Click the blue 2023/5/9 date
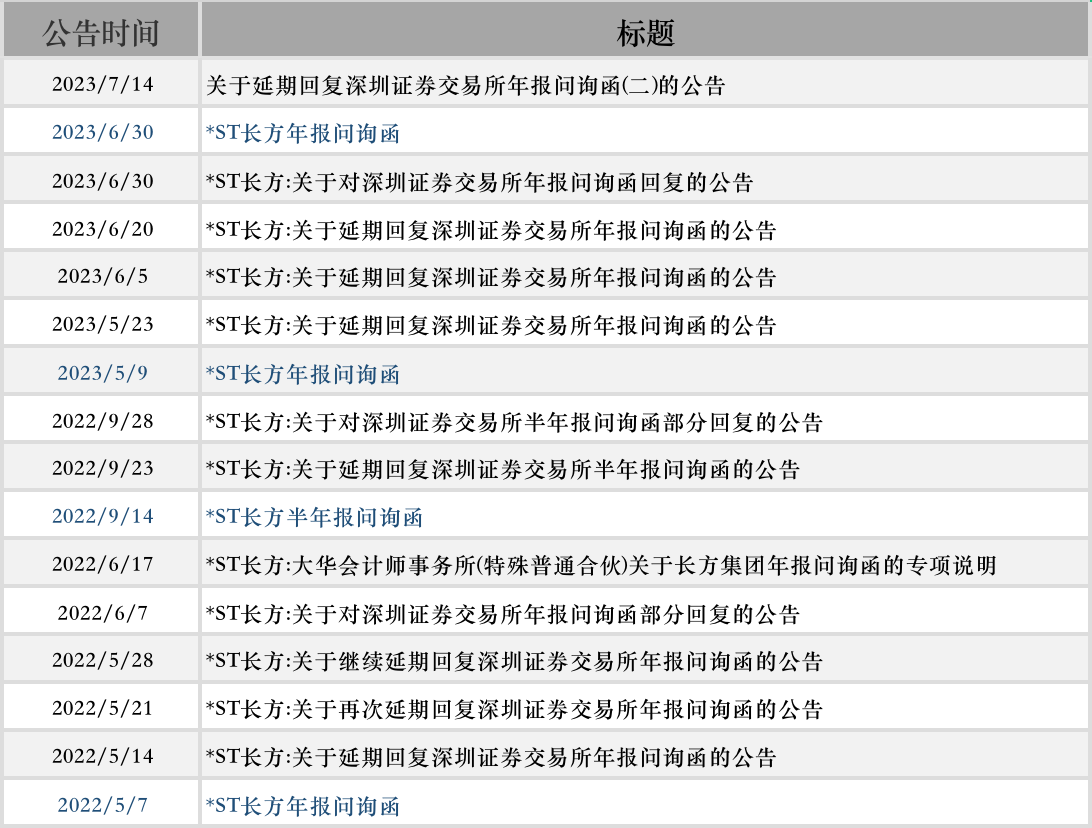 point(102,373)
